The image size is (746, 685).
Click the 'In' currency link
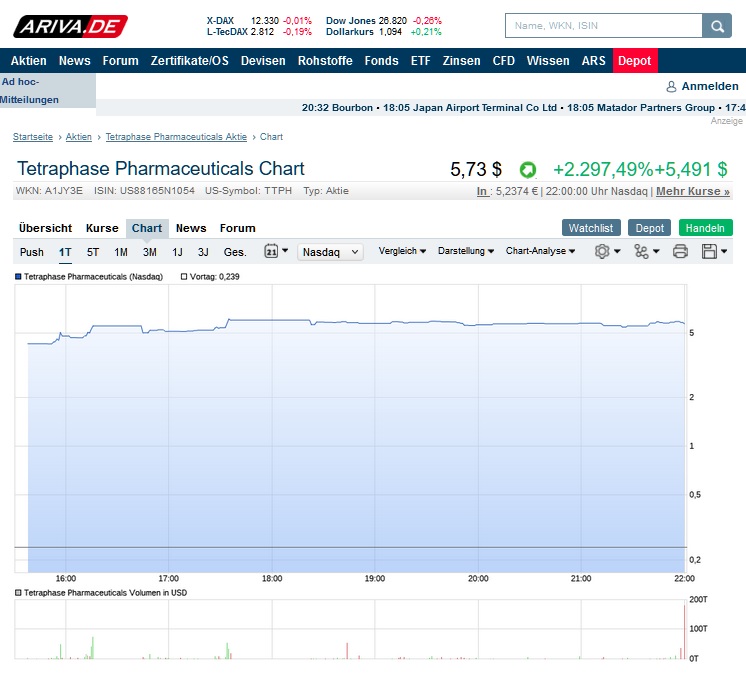coord(482,191)
